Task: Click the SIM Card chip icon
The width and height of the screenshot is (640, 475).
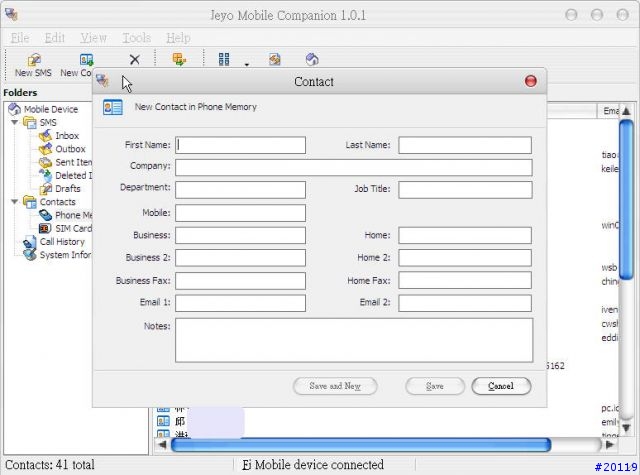Action: pyautogui.click(x=45, y=228)
